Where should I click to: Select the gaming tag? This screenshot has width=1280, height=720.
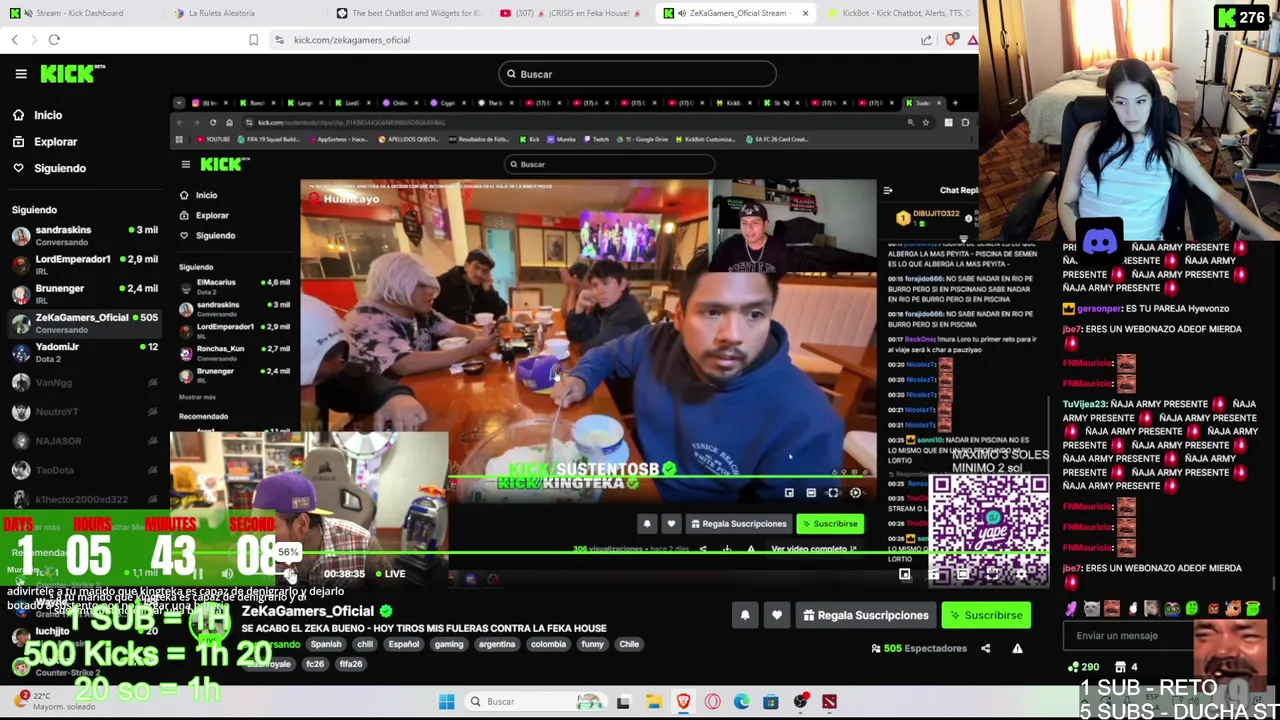[x=449, y=644]
